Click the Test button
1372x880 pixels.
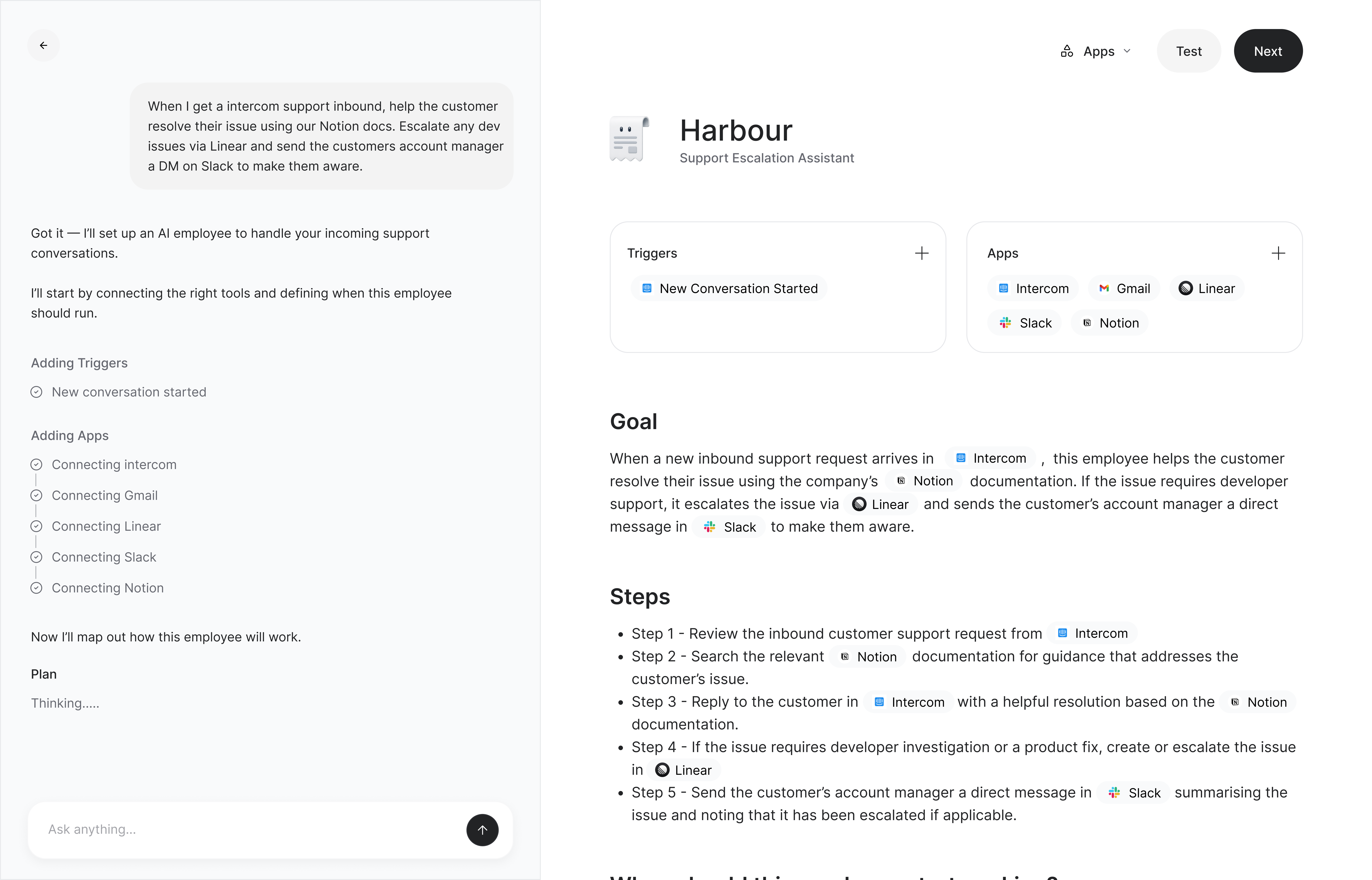(1188, 51)
